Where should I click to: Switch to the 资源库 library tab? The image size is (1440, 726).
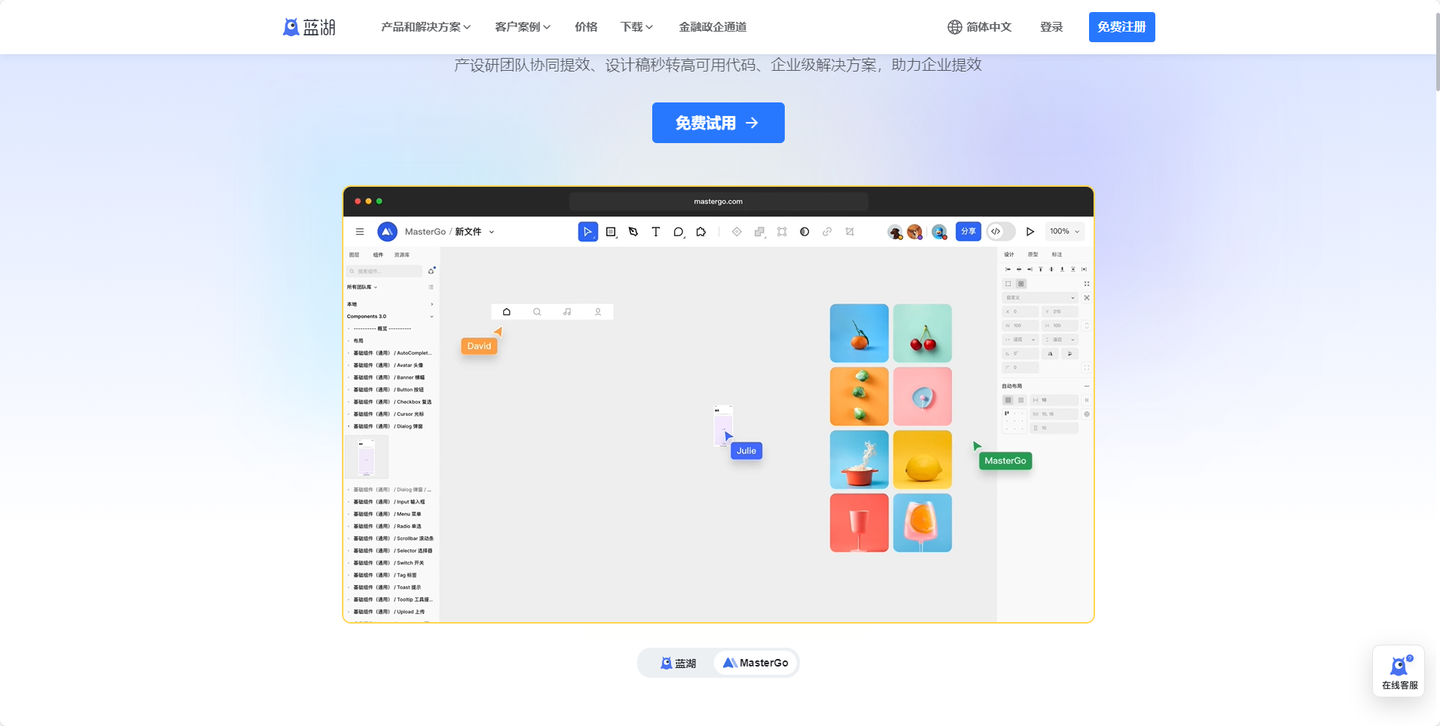click(x=402, y=255)
